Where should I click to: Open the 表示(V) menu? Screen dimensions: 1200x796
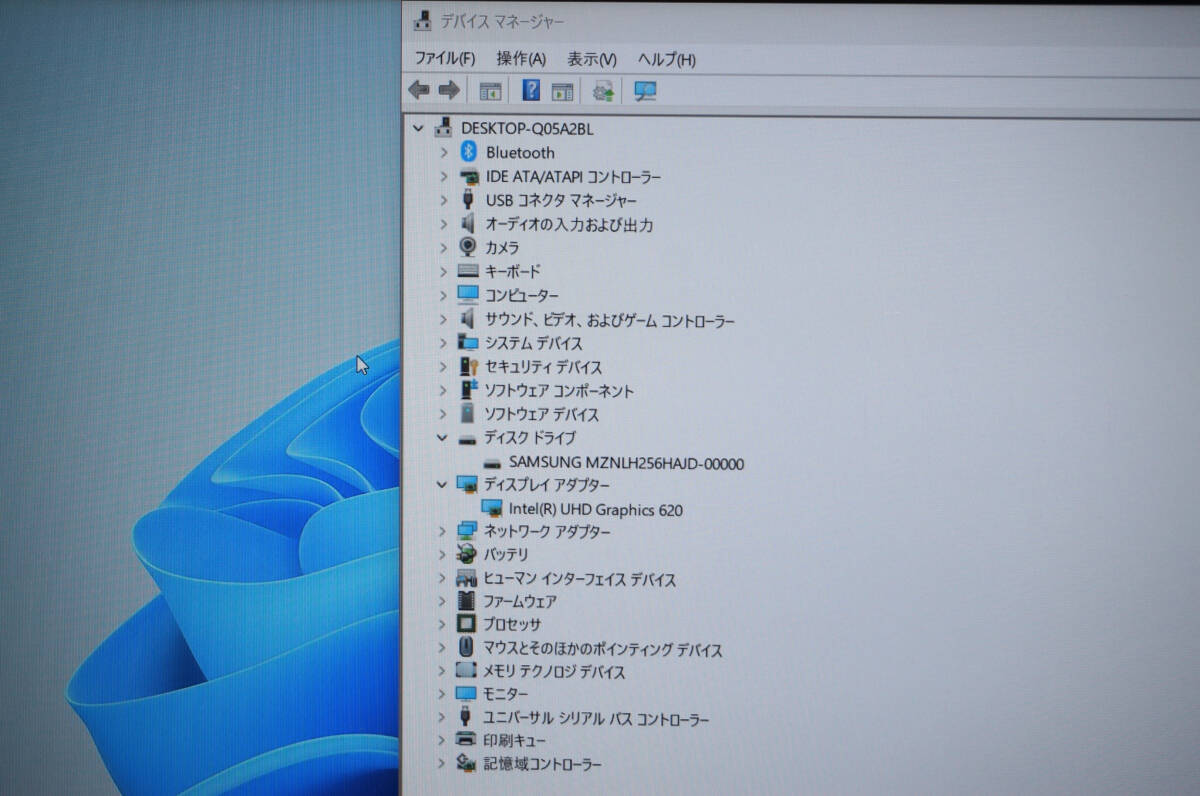pyautogui.click(x=592, y=59)
